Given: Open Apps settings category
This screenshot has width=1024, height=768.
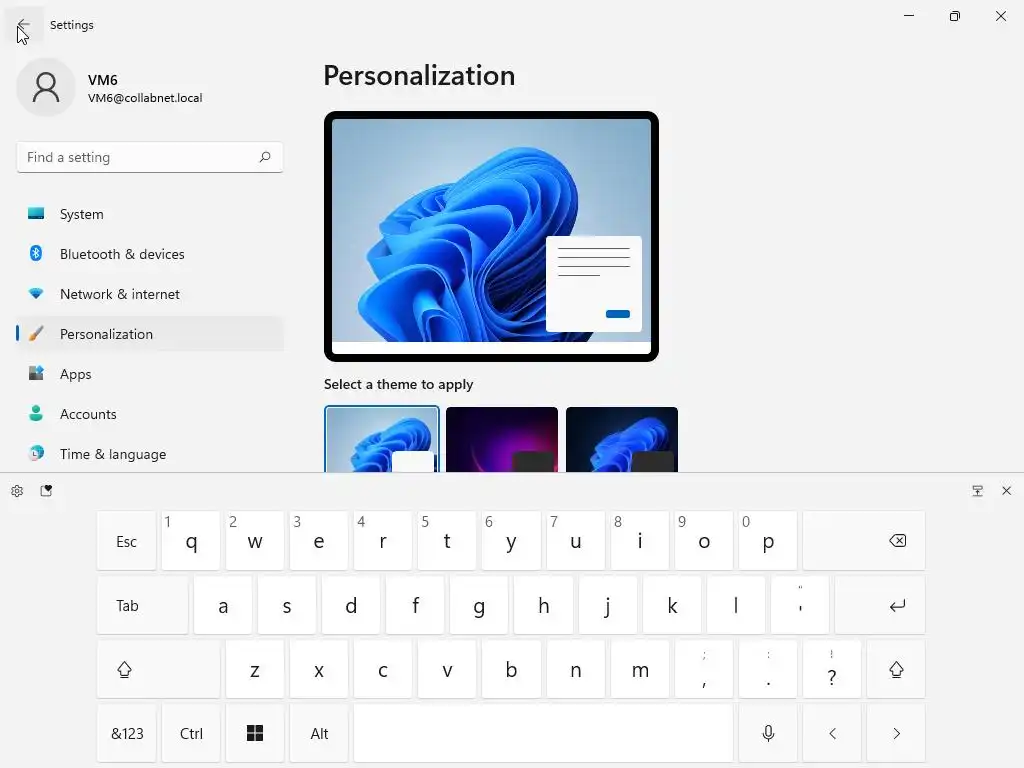Looking at the screenshot, I should tap(150, 374).
